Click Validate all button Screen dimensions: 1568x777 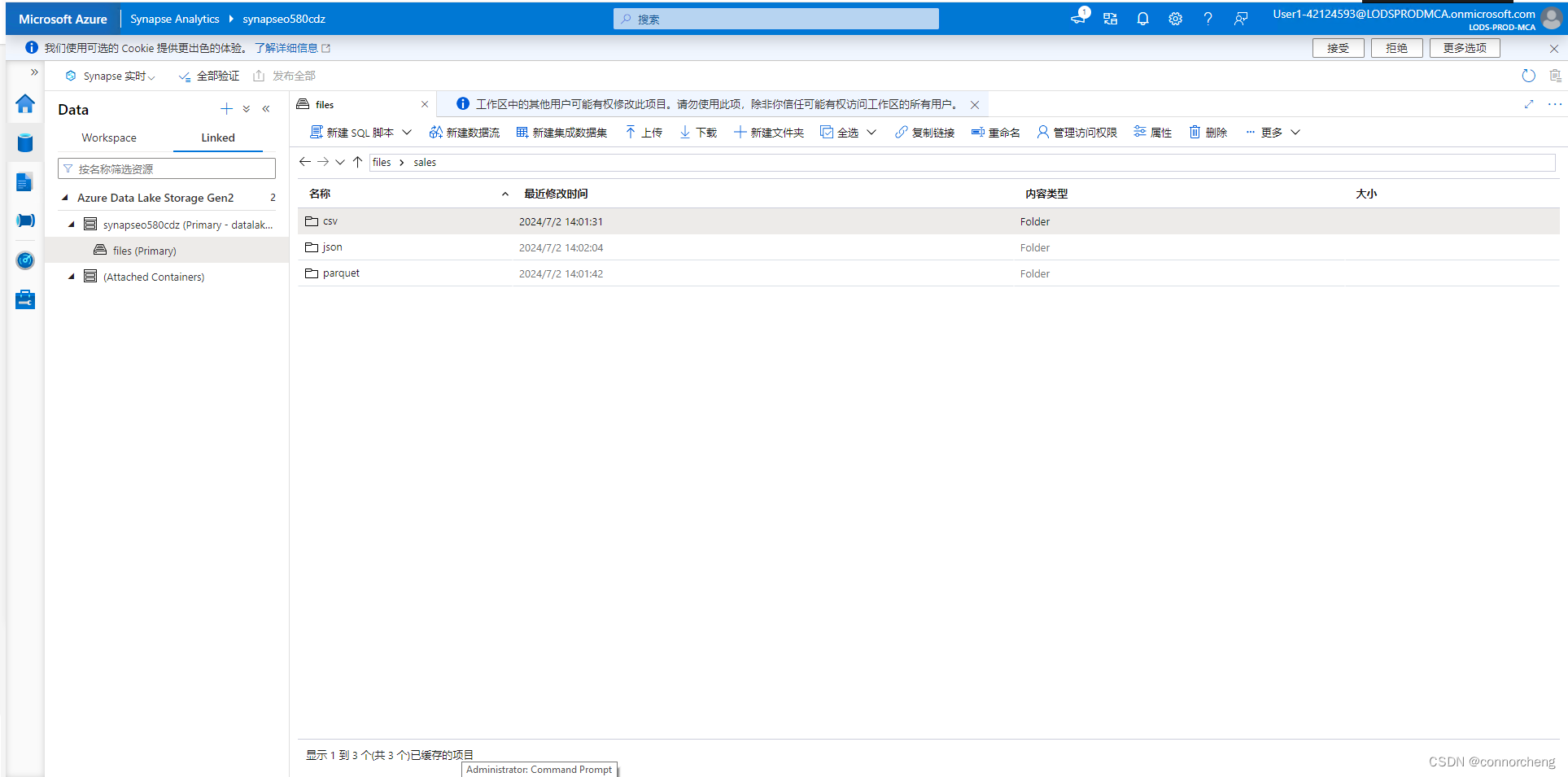point(209,76)
